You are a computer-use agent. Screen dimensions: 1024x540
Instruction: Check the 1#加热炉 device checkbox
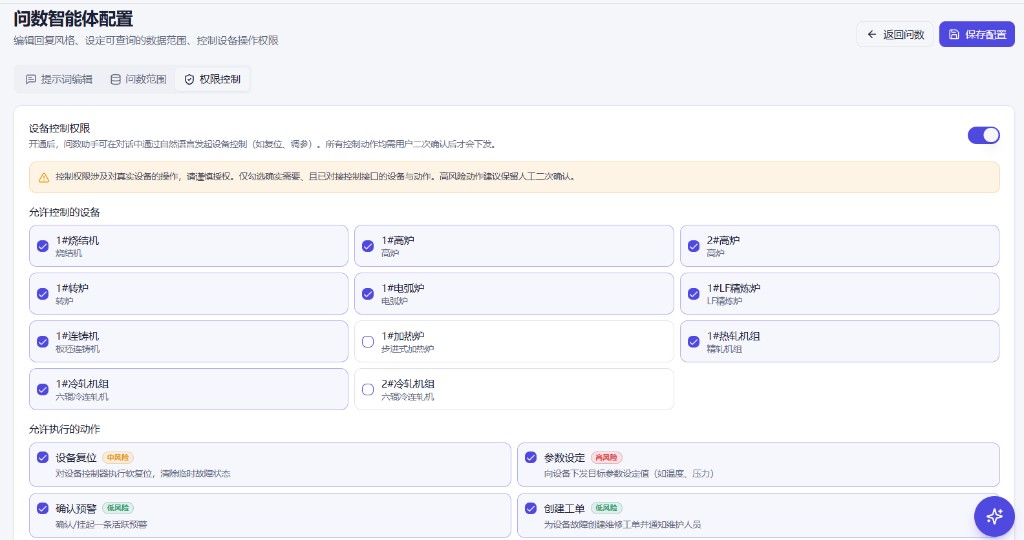click(368, 341)
